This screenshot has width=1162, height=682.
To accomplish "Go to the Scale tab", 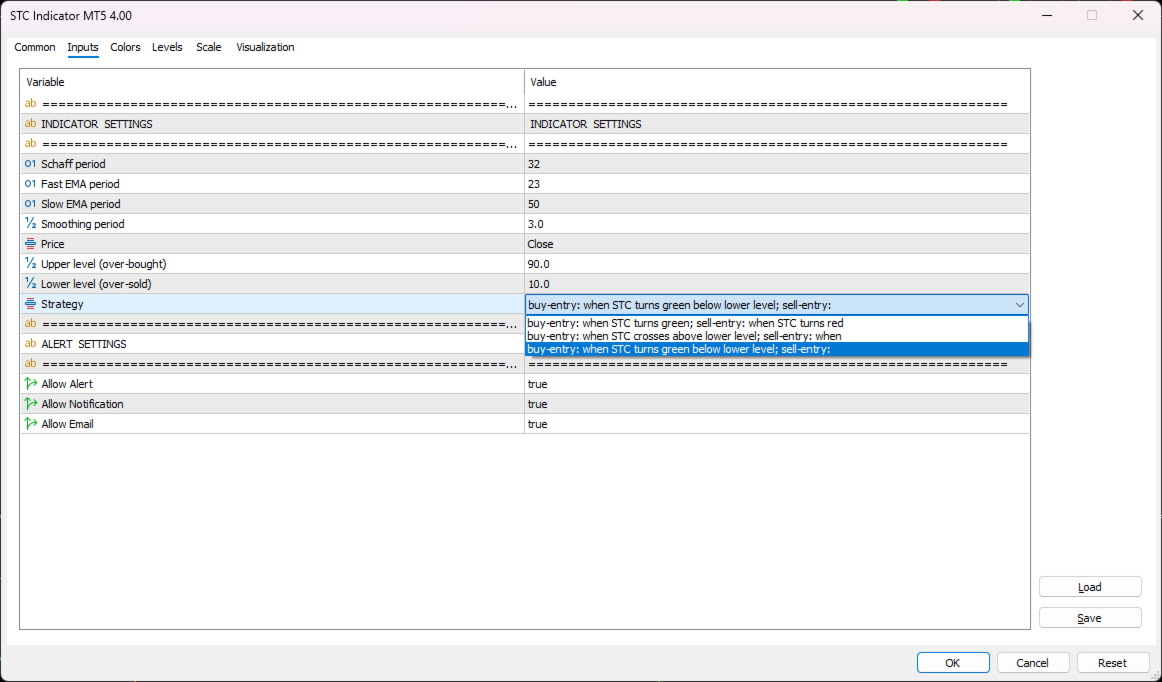I will [x=208, y=47].
